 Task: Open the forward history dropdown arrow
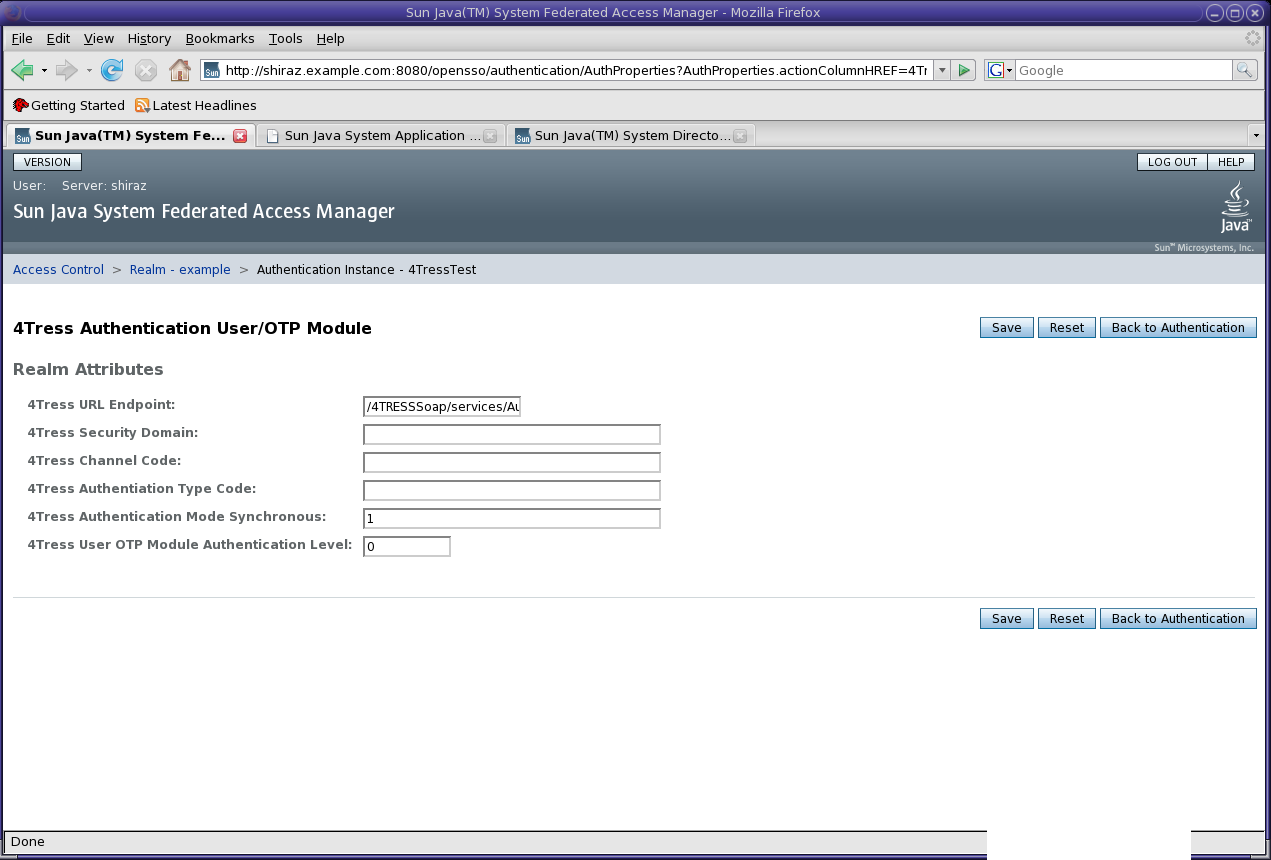(x=89, y=70)
